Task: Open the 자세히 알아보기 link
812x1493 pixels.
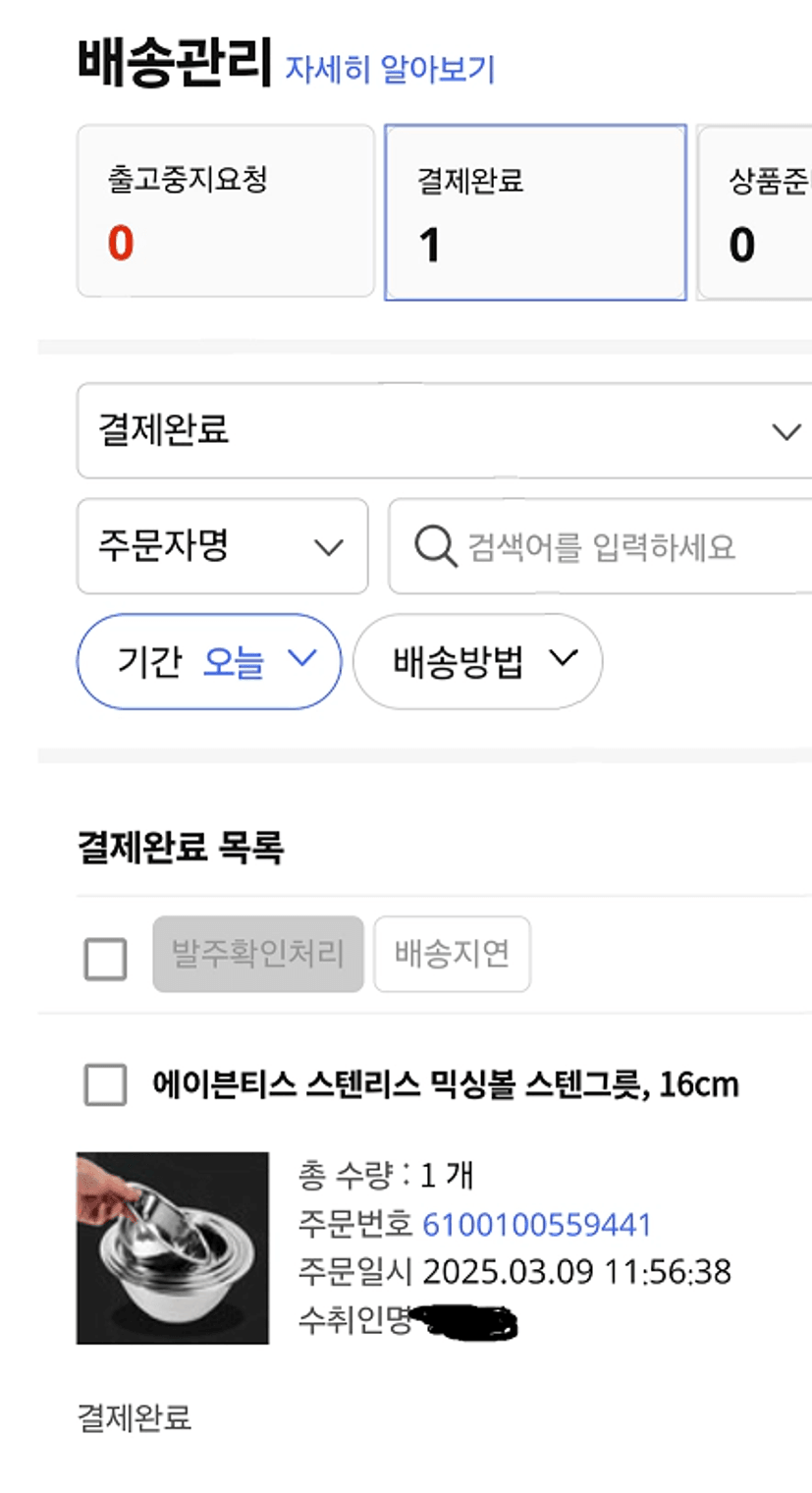Action: [390, 70]
